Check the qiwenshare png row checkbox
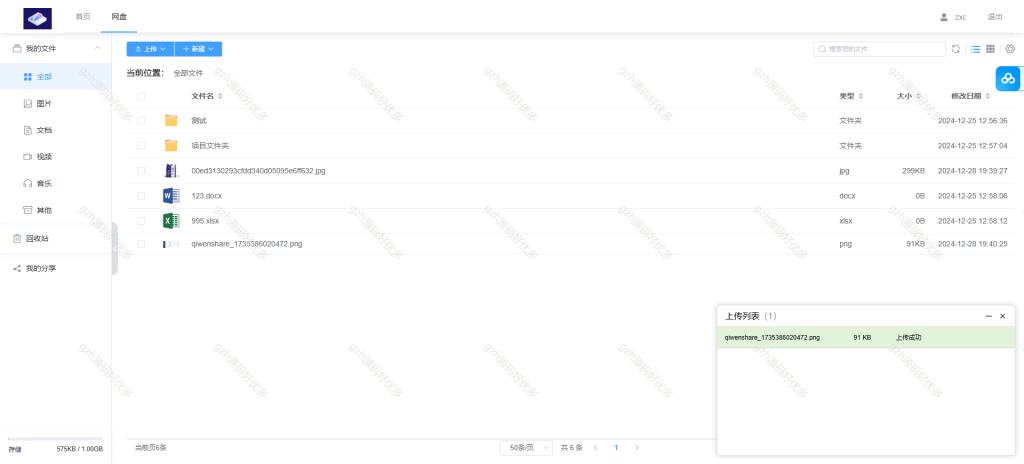The width and height of the screenshot is (1024, 464). pos(141,244)
